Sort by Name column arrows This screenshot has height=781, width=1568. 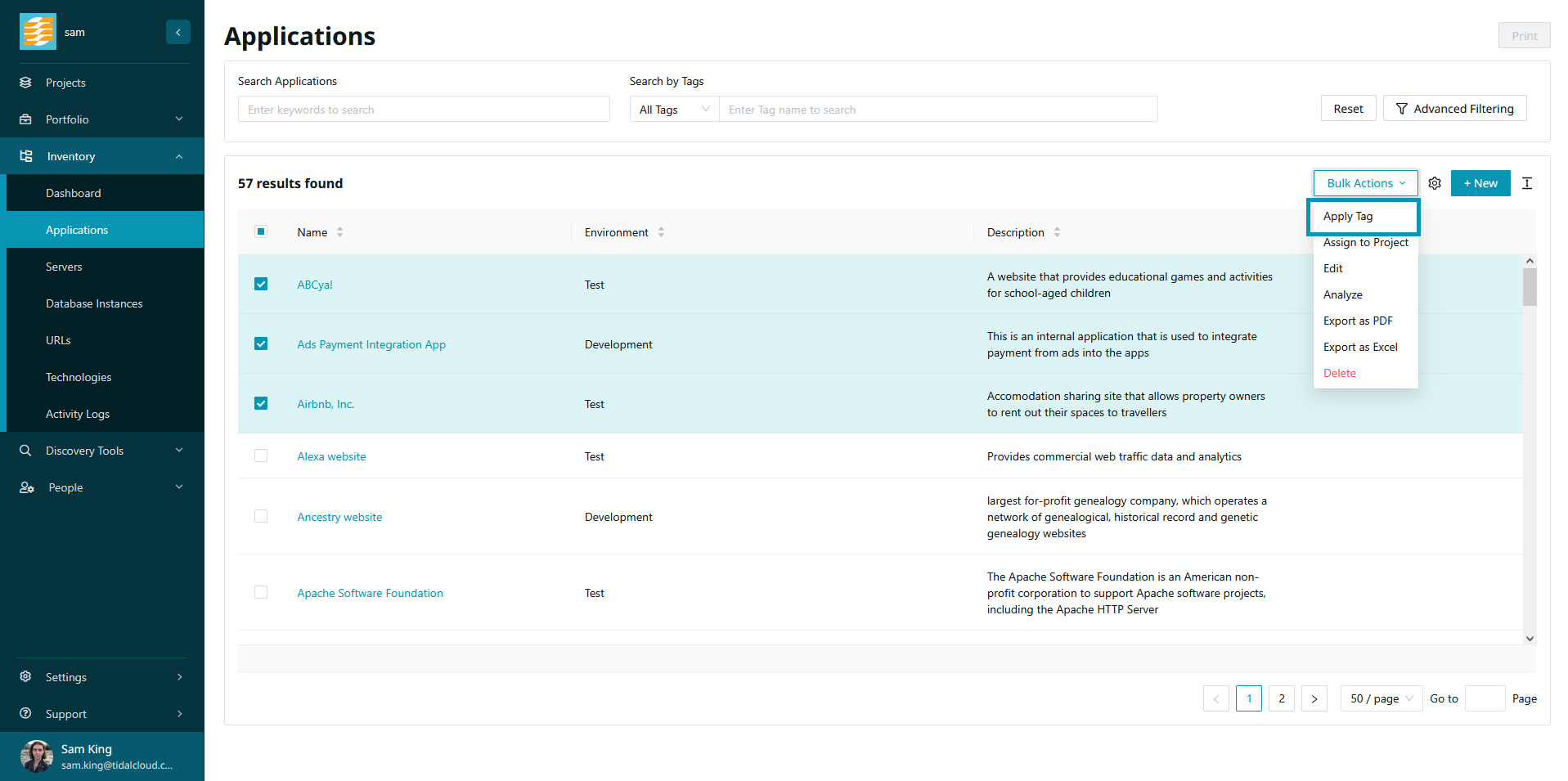pos(339,232)
